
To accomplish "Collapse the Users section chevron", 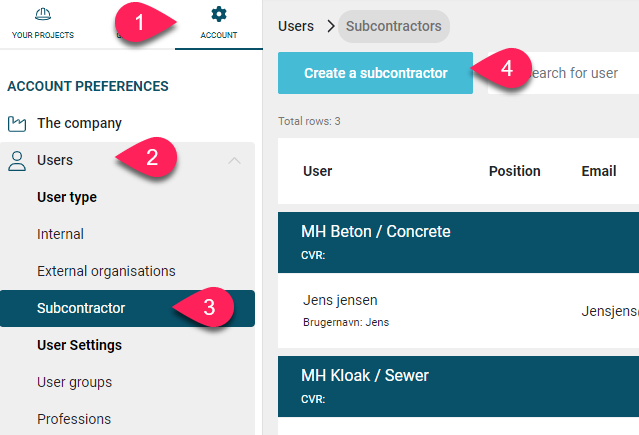I will 234,161.
